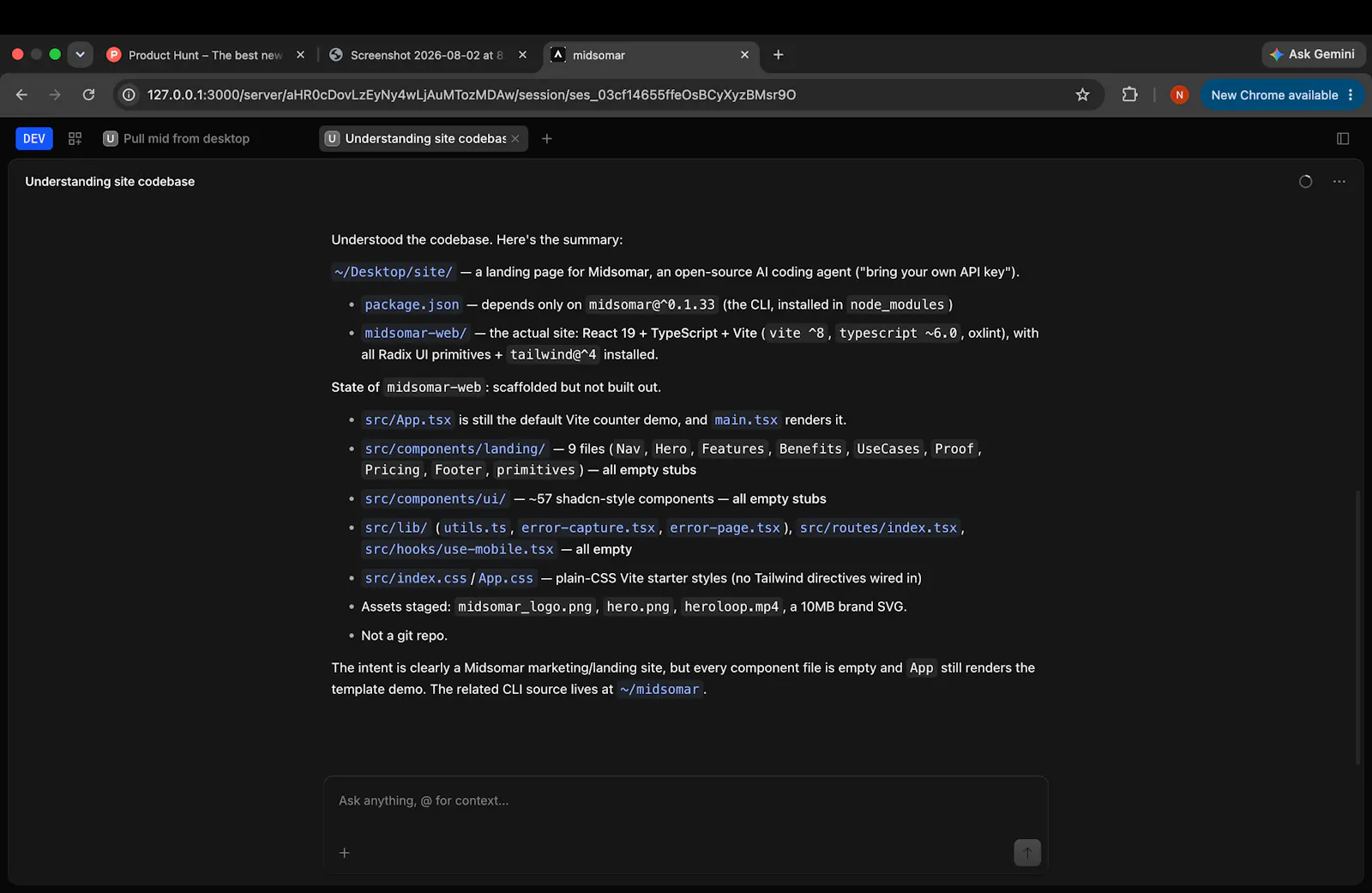Open the src/components/landing/ folder link
Screen dimensions: 1372x893
pos(455,449)
